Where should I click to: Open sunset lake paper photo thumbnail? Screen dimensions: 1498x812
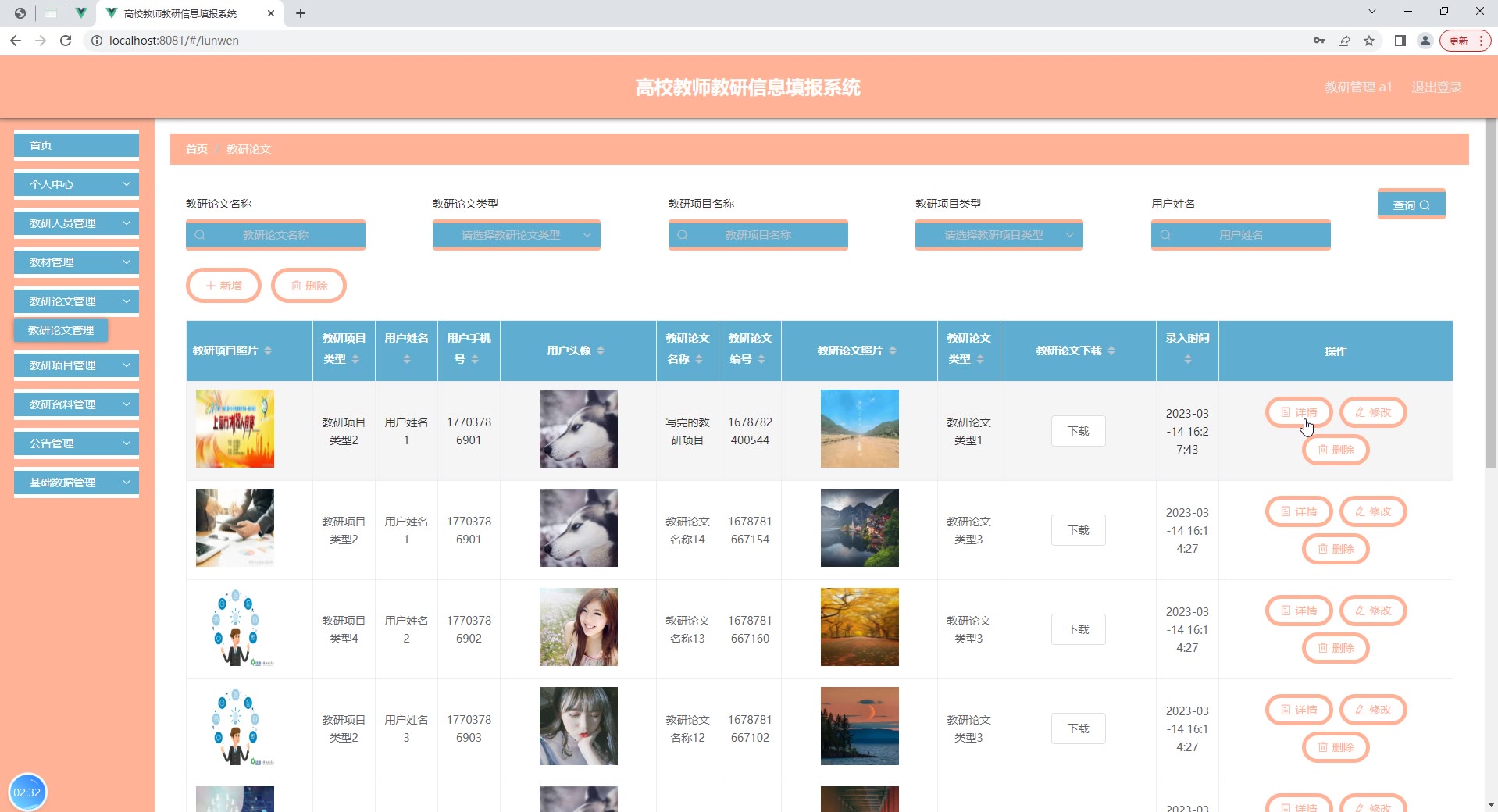(860, 726)
